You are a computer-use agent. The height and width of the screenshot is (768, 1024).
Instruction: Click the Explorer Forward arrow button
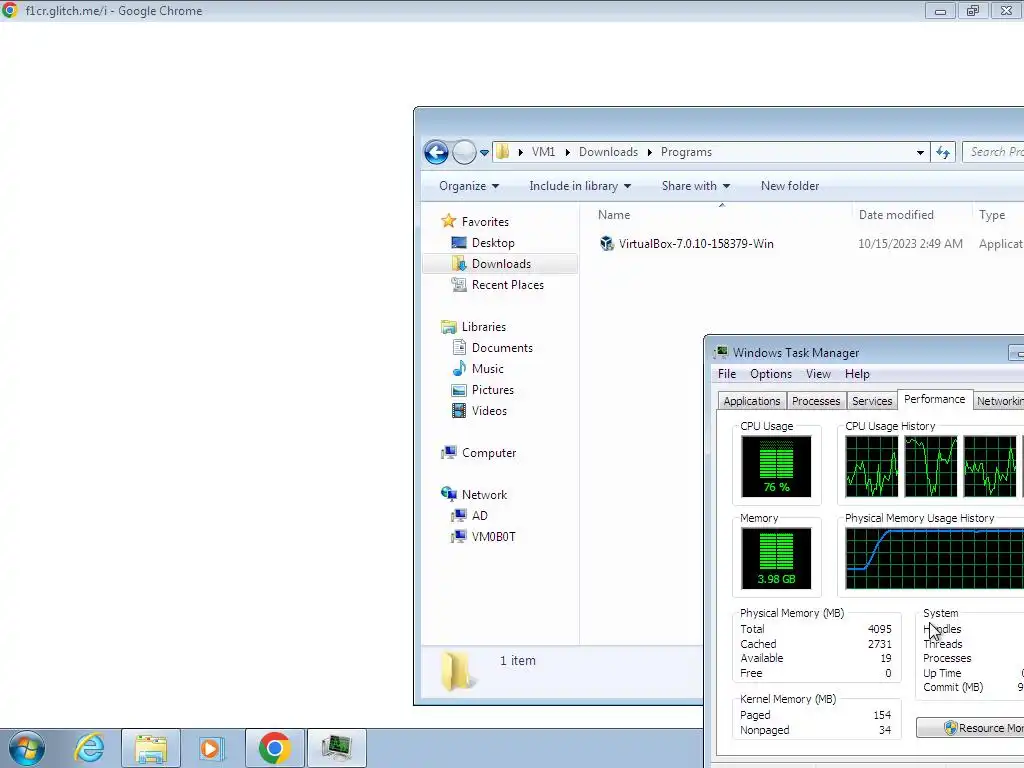point(464,152)
